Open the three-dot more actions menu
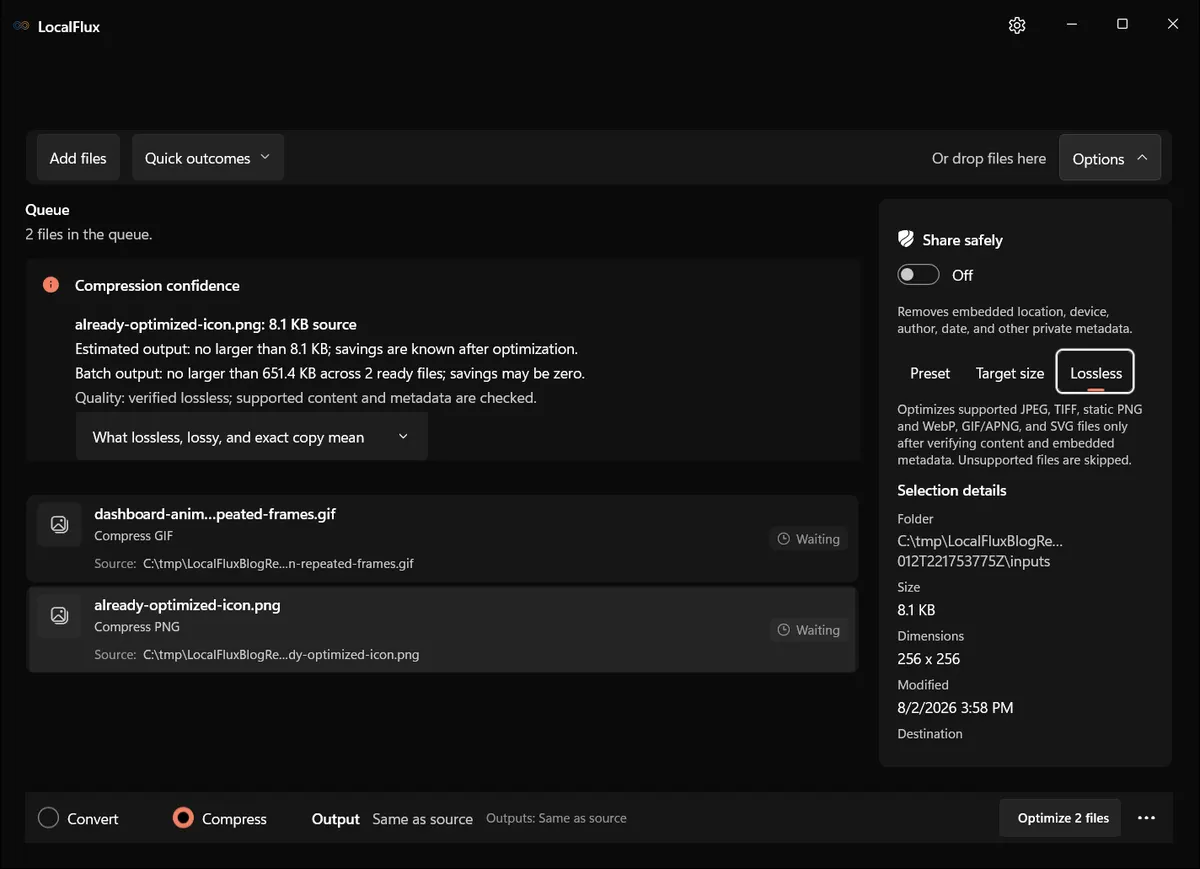 click(x=1146, y=818)
